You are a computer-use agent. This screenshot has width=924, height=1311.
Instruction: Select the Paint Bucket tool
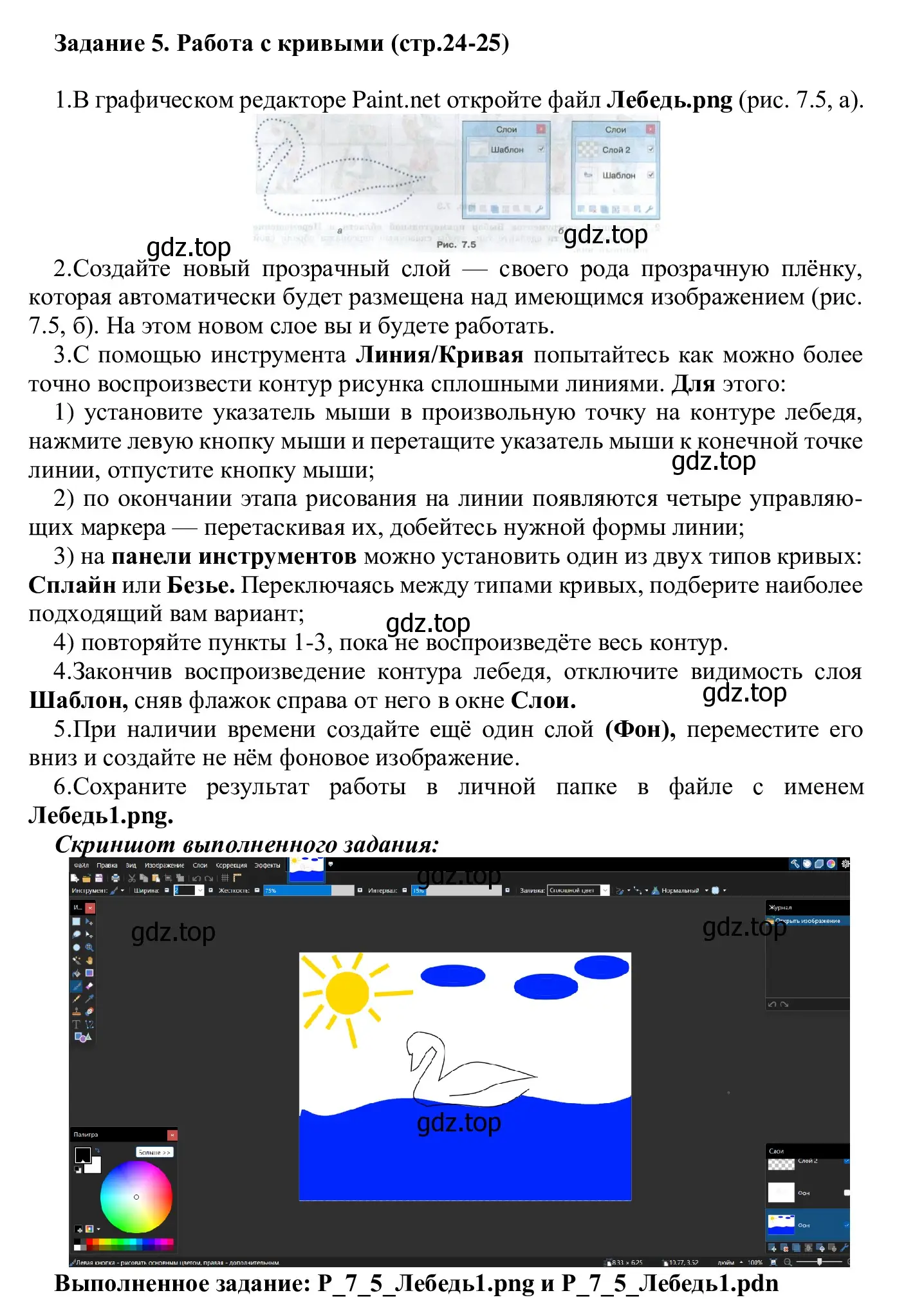click(x=77, y=973)
